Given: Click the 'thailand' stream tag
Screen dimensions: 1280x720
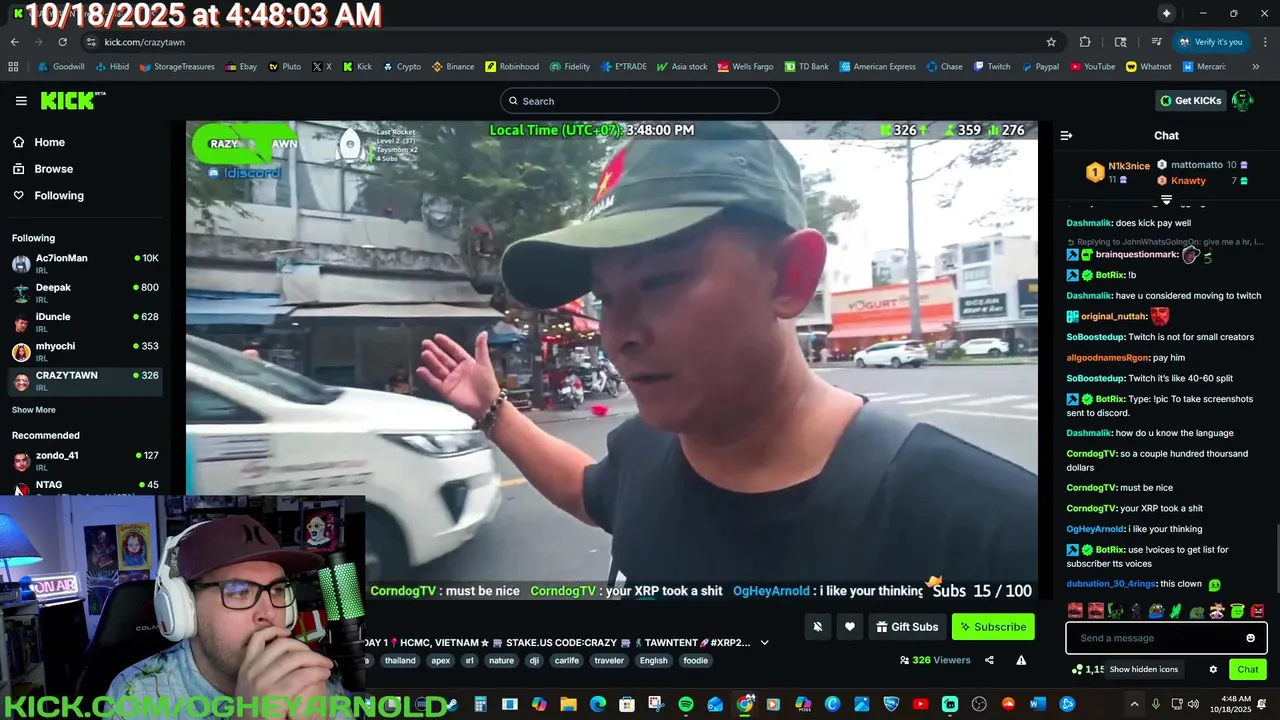Looking at the screenshot, I should pyautogui.click(x=400, y=660).
